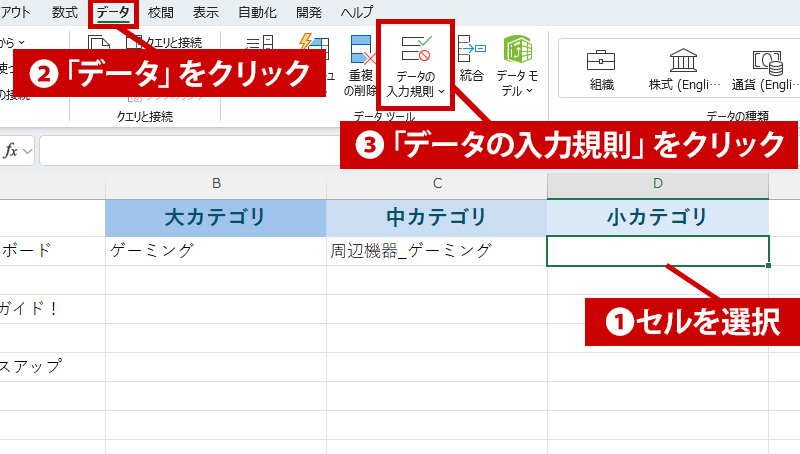Image resolution: width=800 pixels, height=454 pixels.
Task: Open the データ モデル icon
Action: (x=517, y=49)
